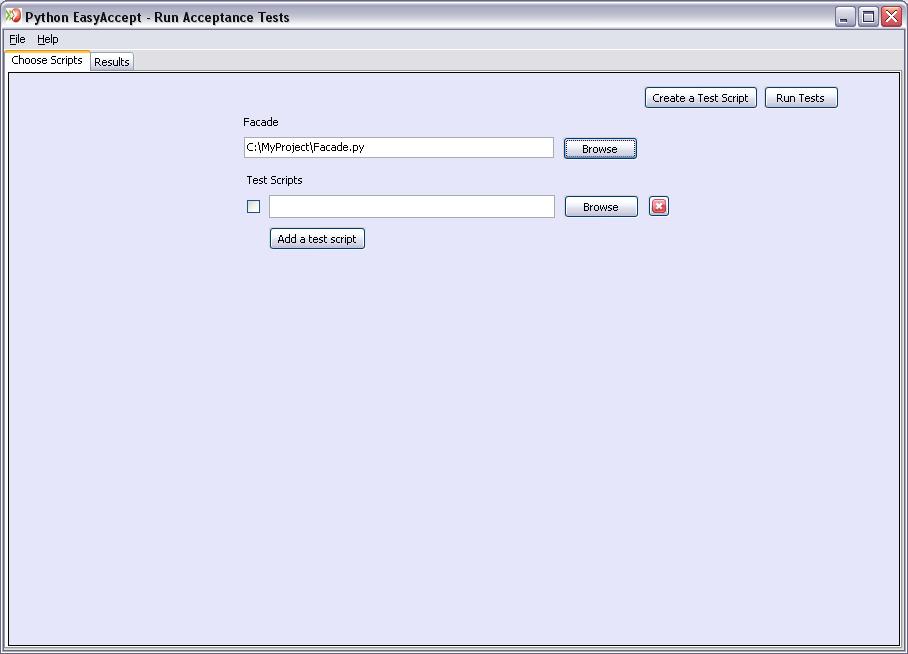Image resolution: width=908 pixels, height=654 pixels.
Task: Enable the checkbox beside the test script field
Action: tap(254, 206)
